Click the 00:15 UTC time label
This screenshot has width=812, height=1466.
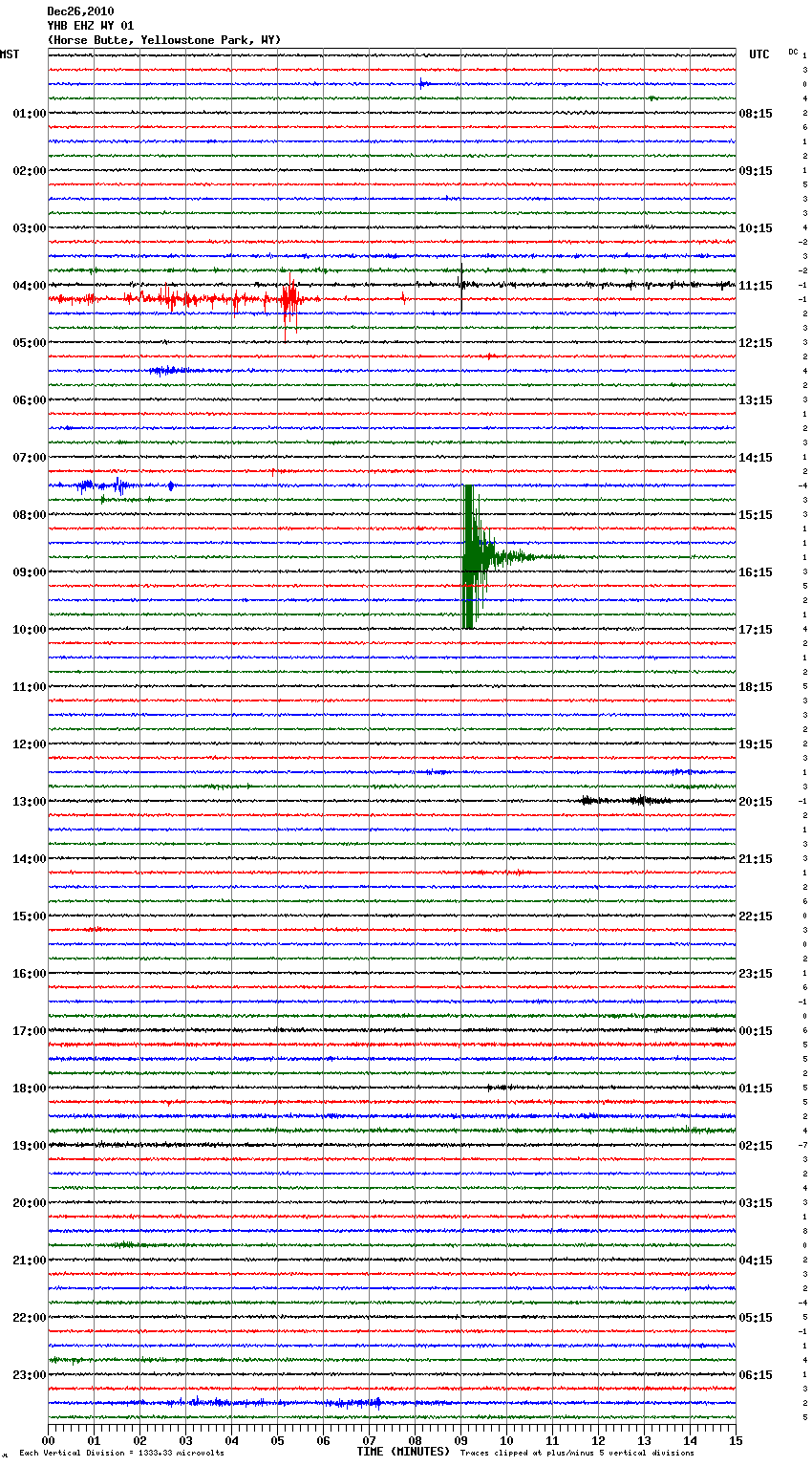click(x=756, y=1031)
